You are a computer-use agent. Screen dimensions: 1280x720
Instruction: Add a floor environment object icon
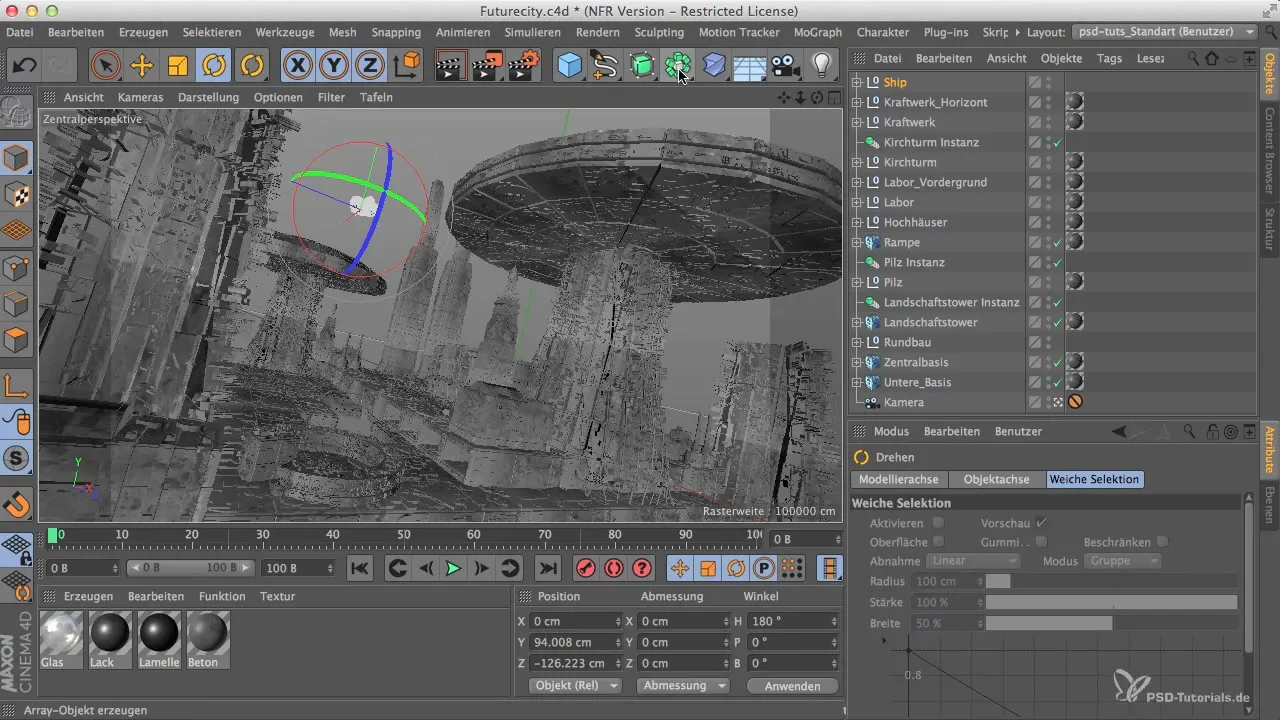(749, 66)
